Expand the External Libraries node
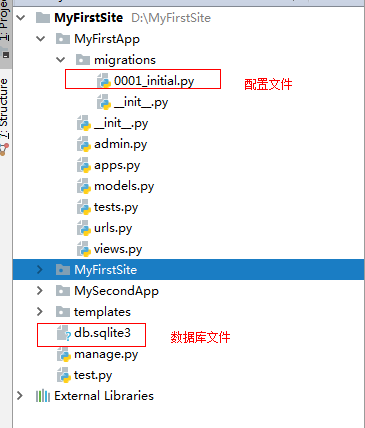 pos(20,396)
